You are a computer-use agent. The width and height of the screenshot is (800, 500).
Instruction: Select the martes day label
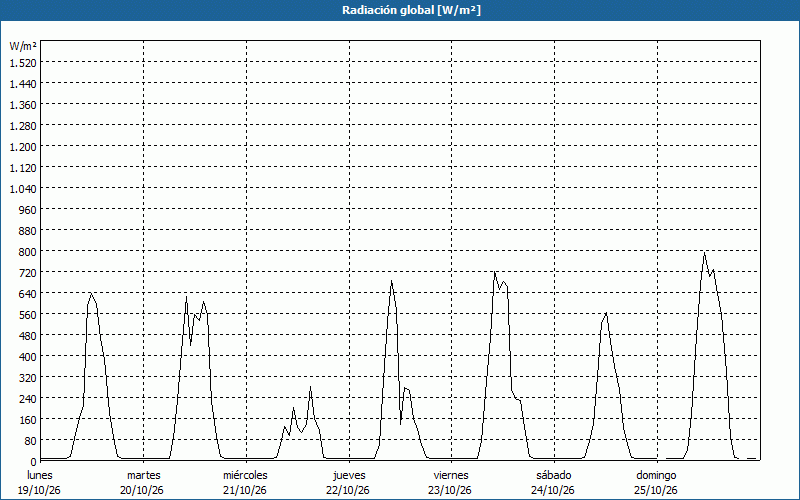tap(143, 475)
